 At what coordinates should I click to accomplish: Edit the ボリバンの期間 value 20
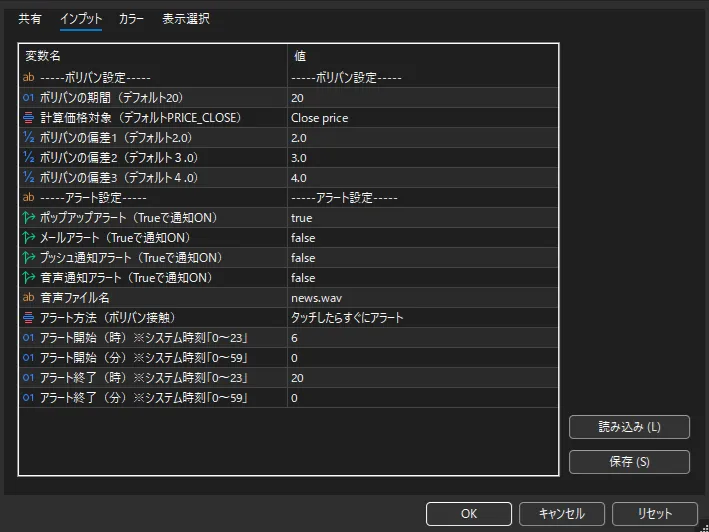[x=423, y=97]
